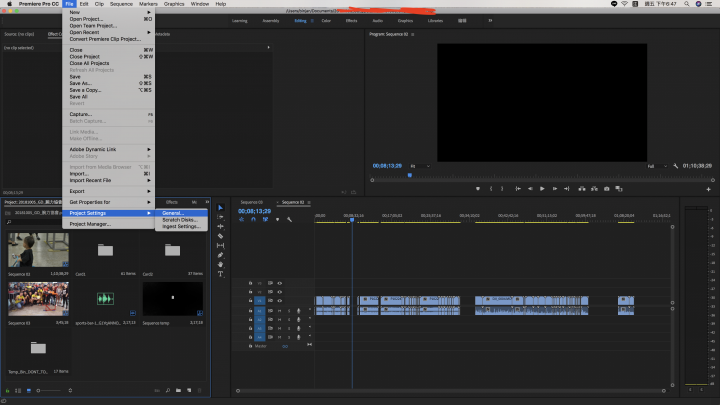Add marker on the timeline
The height and width of the screenshot is (405, 720).
tap(277, 219)
